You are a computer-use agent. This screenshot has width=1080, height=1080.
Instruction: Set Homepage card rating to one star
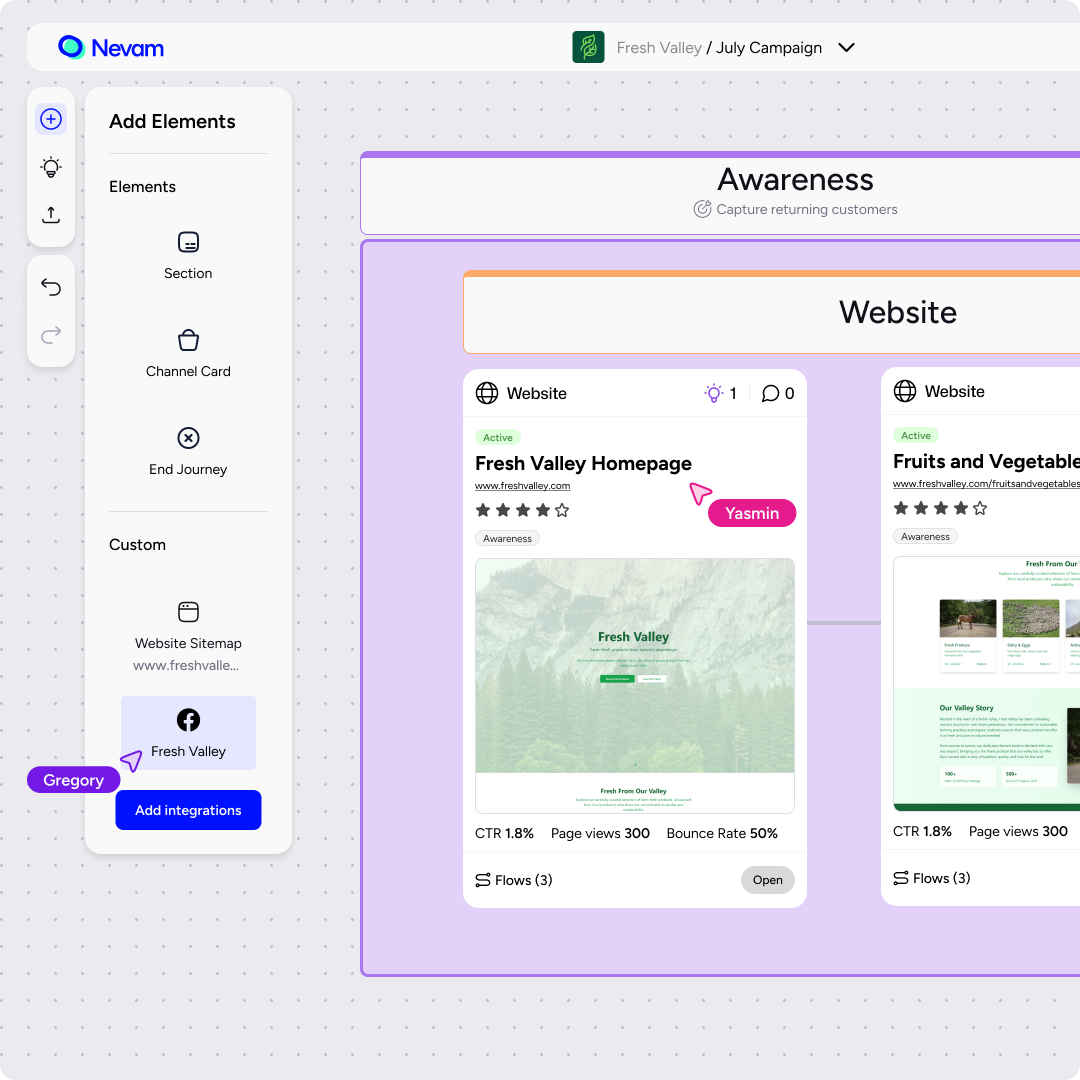click(483, 510)
